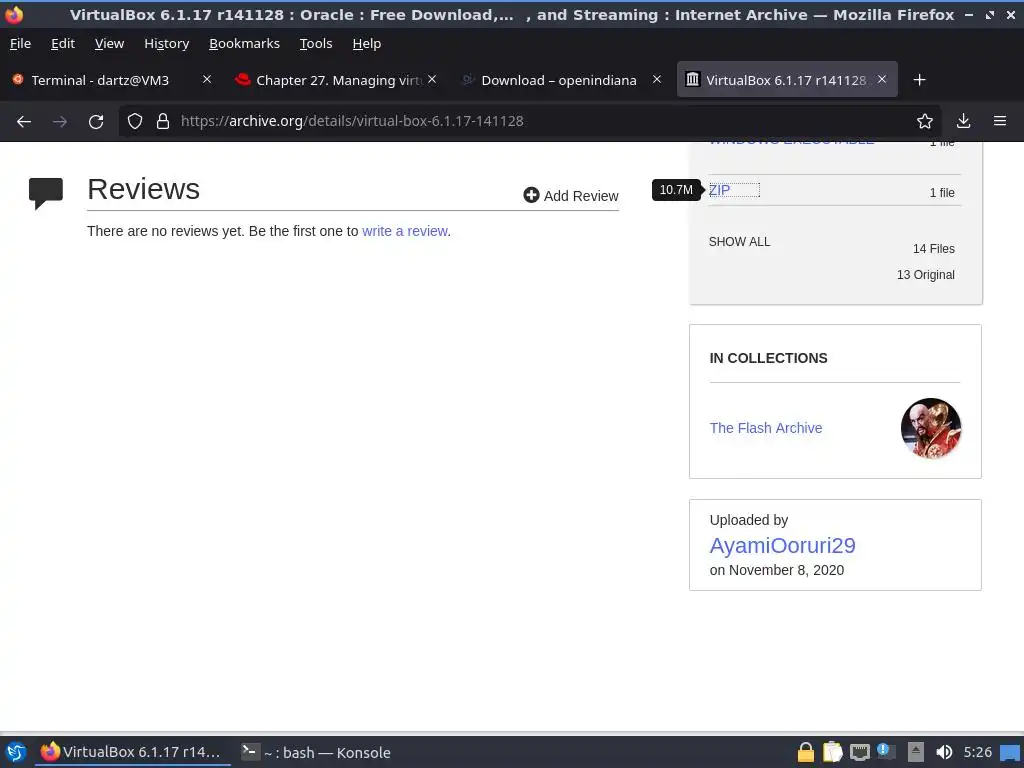Open the volume speaker control

[x=944, y=752]
